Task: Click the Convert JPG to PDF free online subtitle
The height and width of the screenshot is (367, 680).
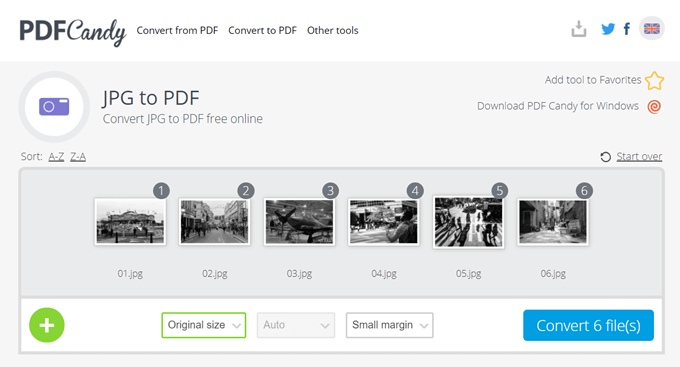Action: tap(183, 119)
